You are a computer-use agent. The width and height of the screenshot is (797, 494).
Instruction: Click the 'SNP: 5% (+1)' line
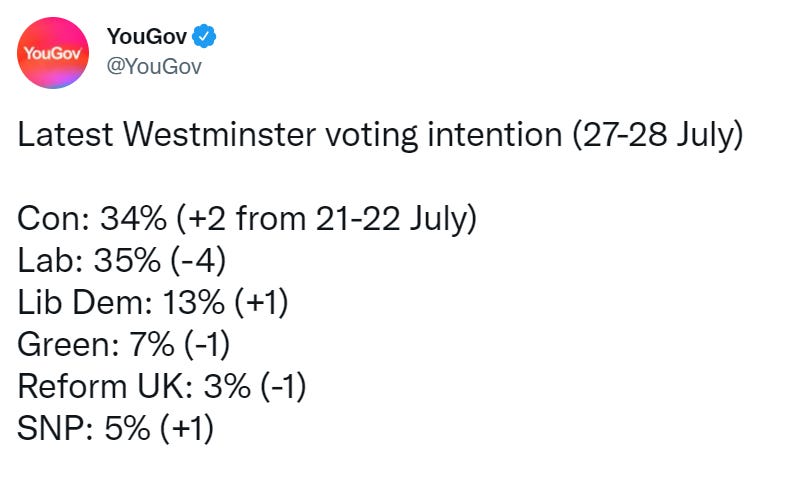116,428
